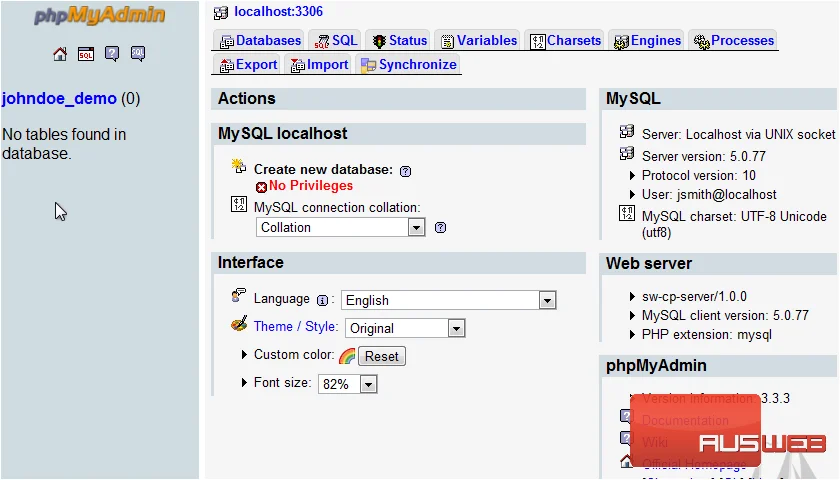This screenshot has width=840, height=480.
Task: Click the Home icon in sidebar
Action: [60, 54]
